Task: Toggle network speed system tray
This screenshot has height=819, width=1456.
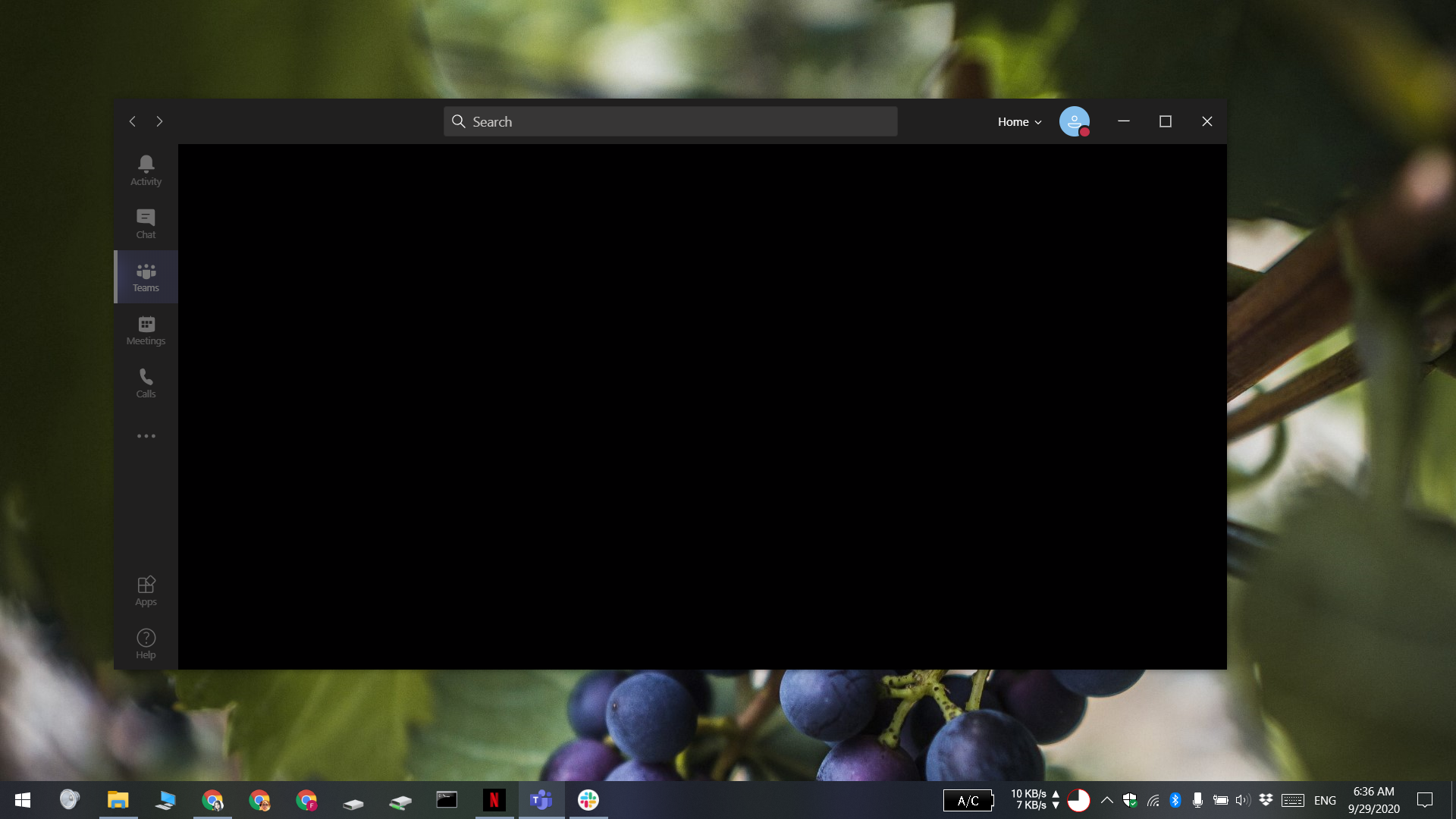Action: [1035, 800]
